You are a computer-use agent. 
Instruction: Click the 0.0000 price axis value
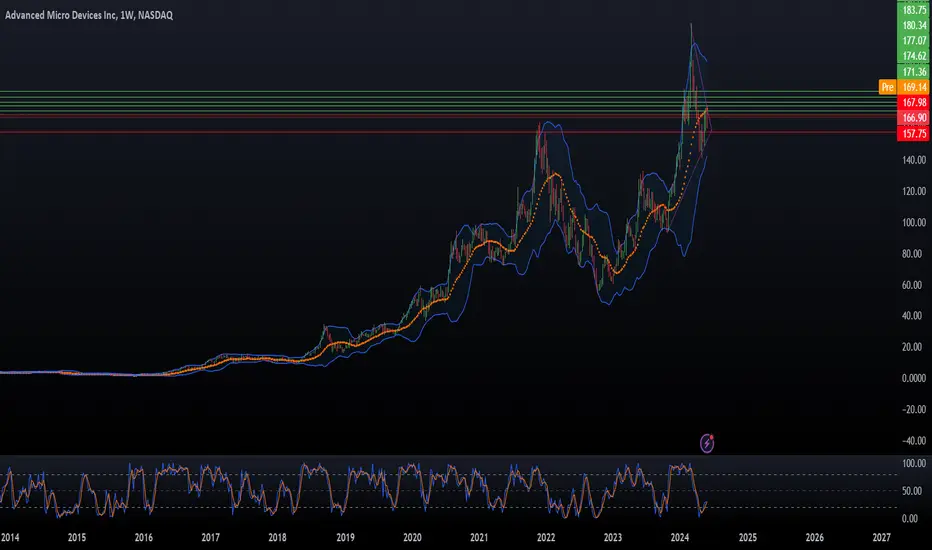point(914,378)
